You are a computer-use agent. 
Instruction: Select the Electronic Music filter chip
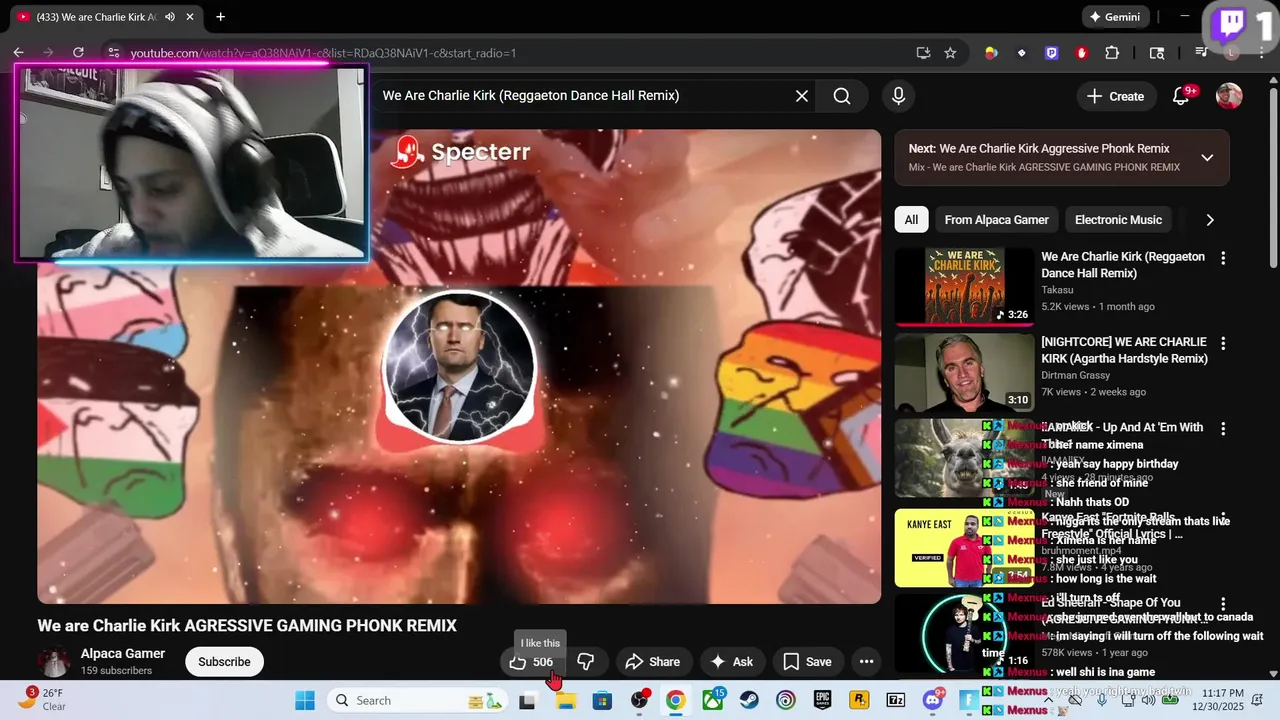(1118, 220)
